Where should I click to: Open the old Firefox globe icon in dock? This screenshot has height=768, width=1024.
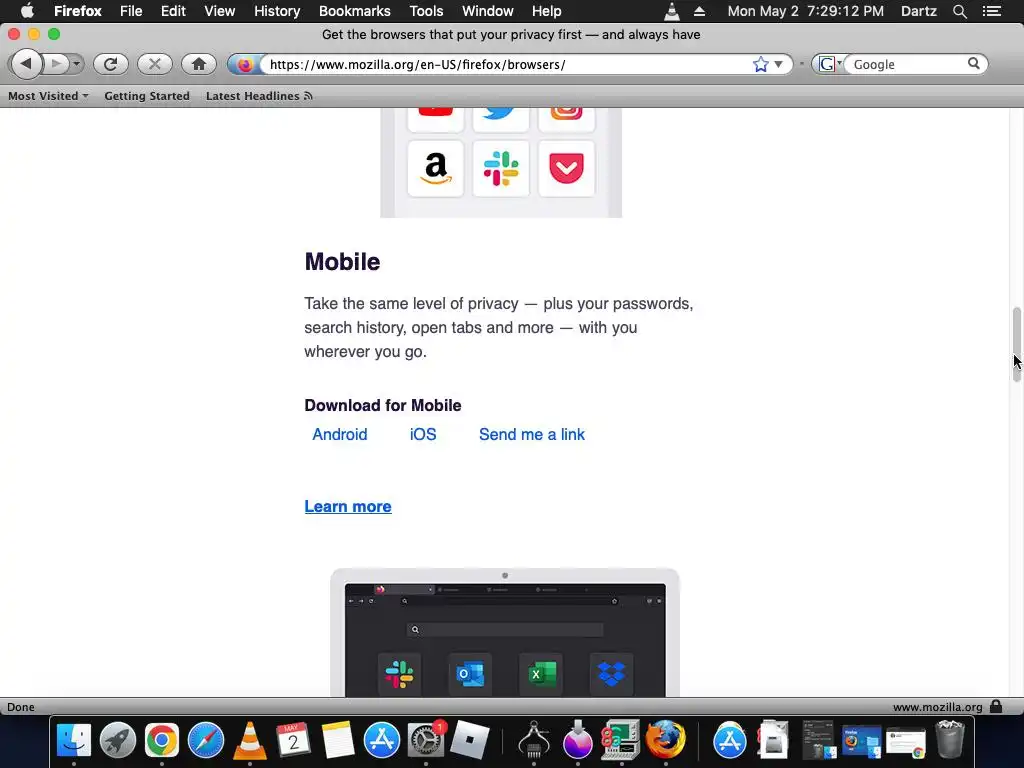[x=665, y=740]
